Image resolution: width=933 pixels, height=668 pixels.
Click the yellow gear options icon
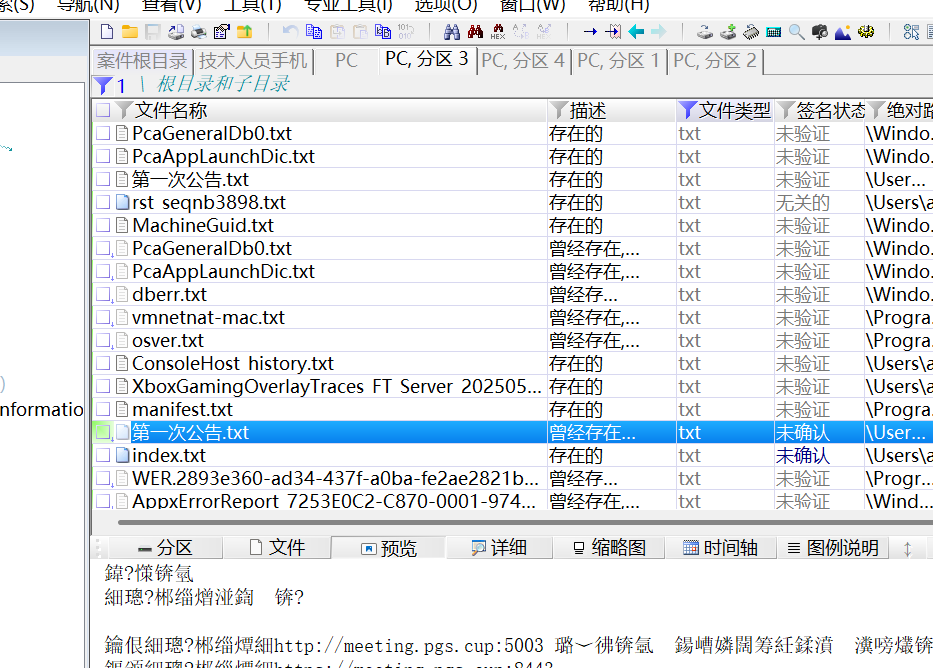pyautogui.click(x=866, y=32)
